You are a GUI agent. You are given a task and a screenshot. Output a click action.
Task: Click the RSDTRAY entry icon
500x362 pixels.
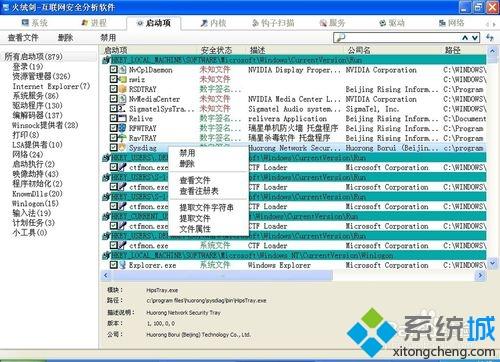(123, 89)
